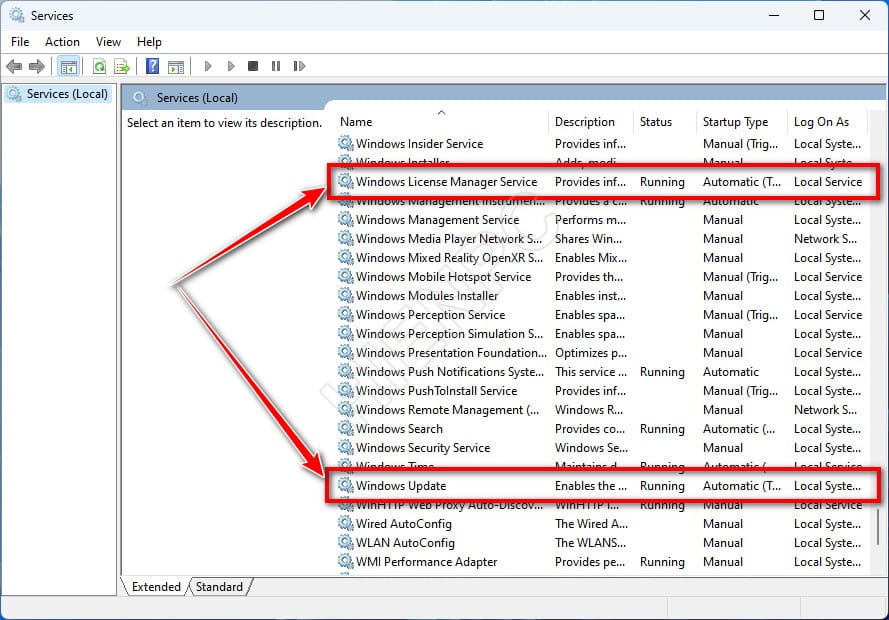Select Windows Modules Installer row
The width and height of the screenshot is (889, 620).
coord(601,296)
